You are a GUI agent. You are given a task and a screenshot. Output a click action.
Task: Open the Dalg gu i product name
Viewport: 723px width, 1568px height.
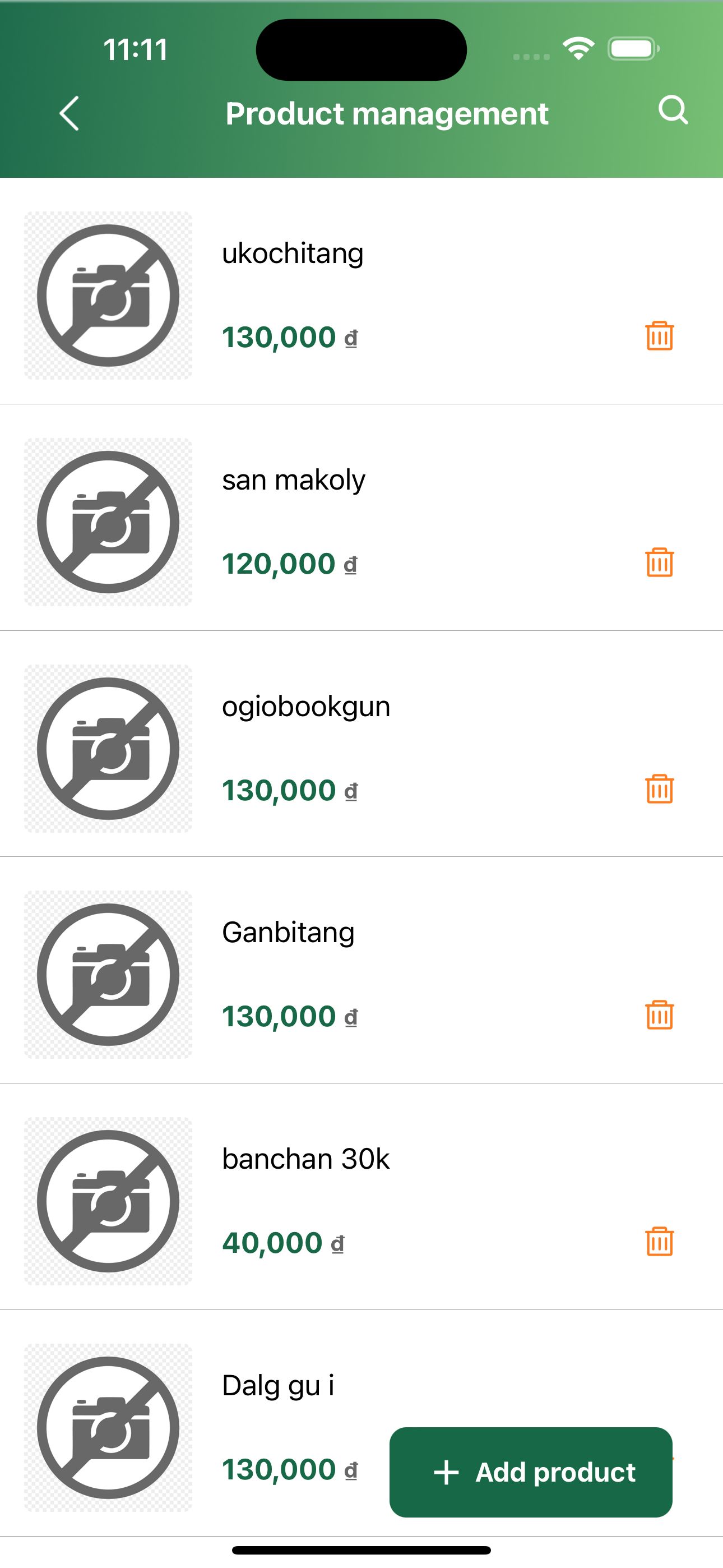pyautogui.click(x=278, y=1385)
